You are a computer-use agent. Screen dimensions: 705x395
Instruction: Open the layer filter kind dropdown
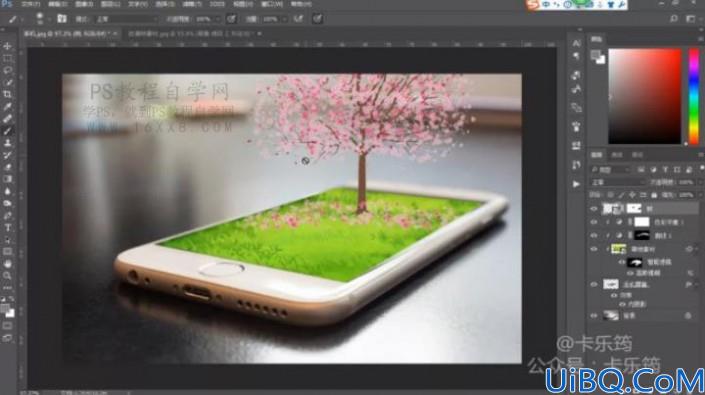[x=611, y=170]
